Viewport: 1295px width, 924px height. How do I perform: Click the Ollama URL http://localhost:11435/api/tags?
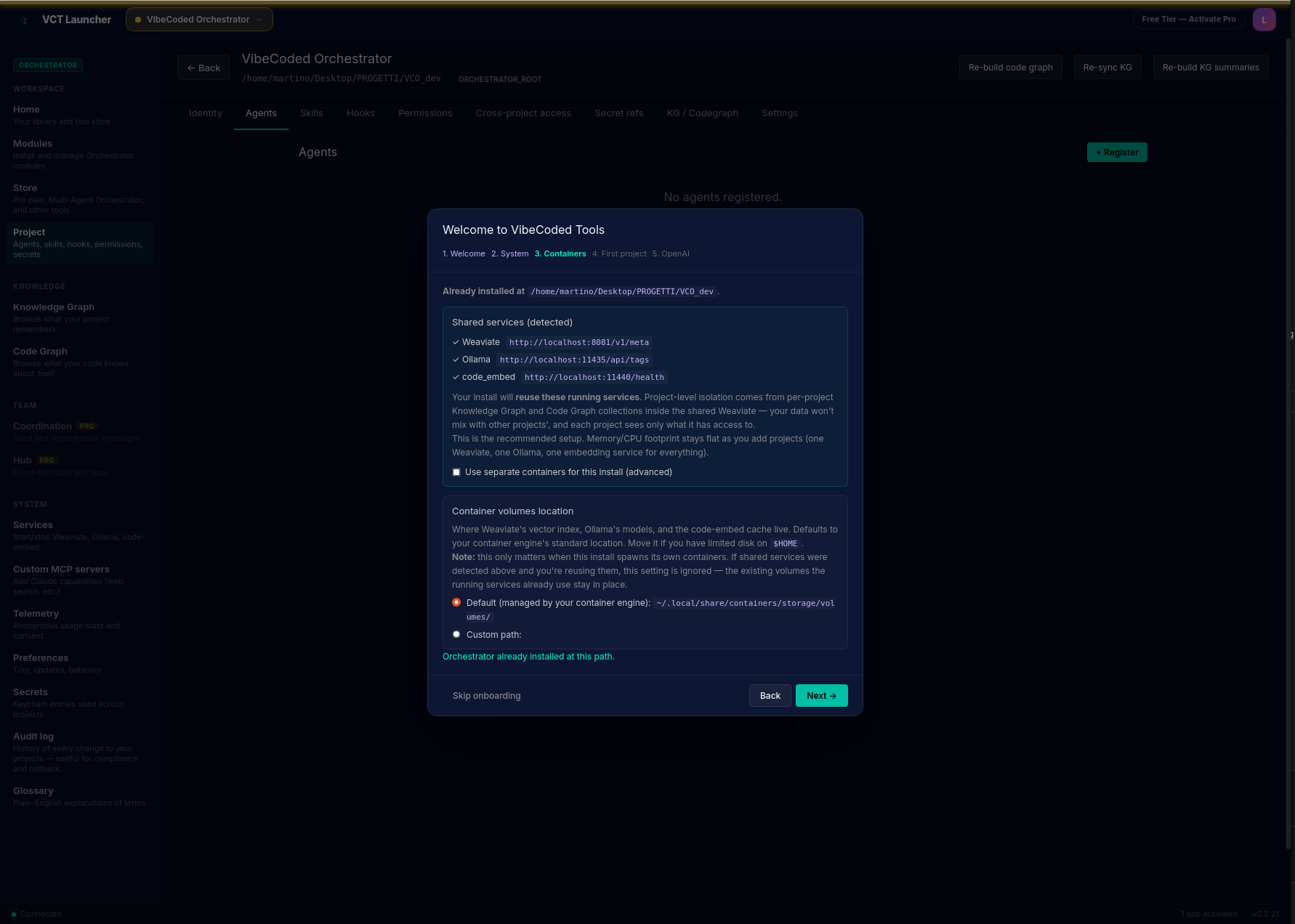[574, 360]
